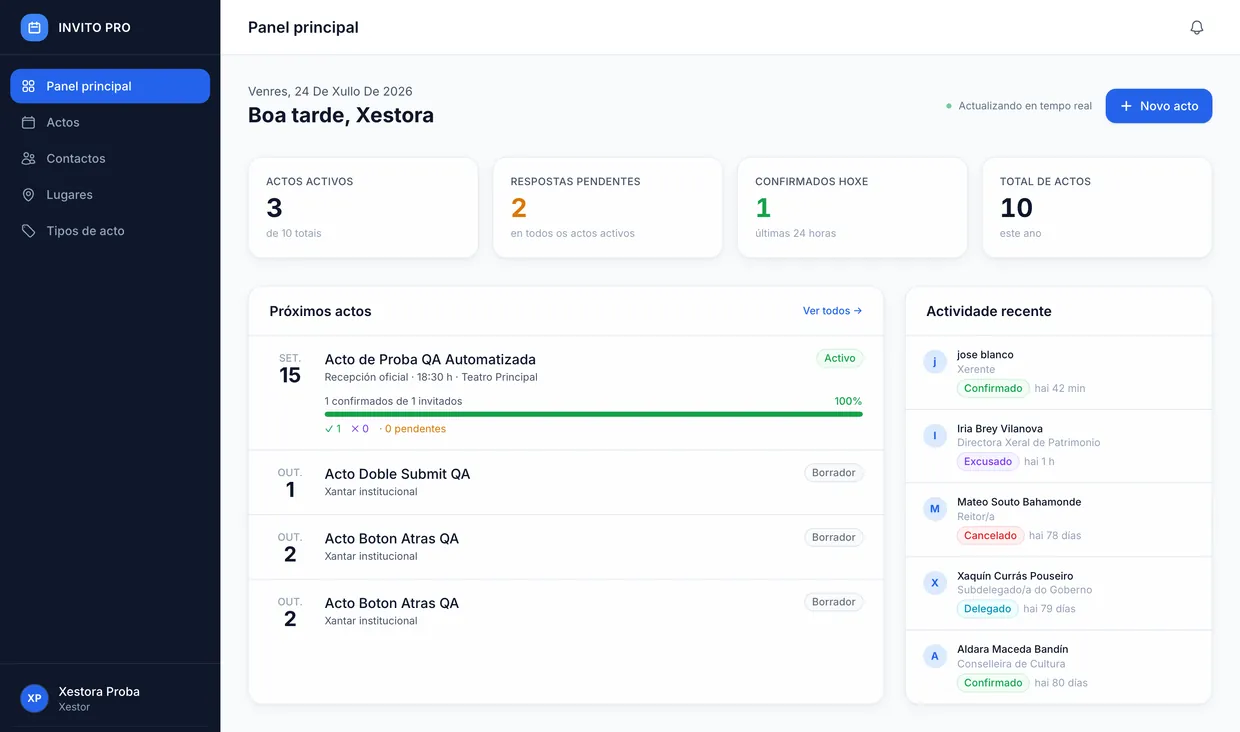Follow the Ver todos link
The image size is (1240, 732).
832,311
